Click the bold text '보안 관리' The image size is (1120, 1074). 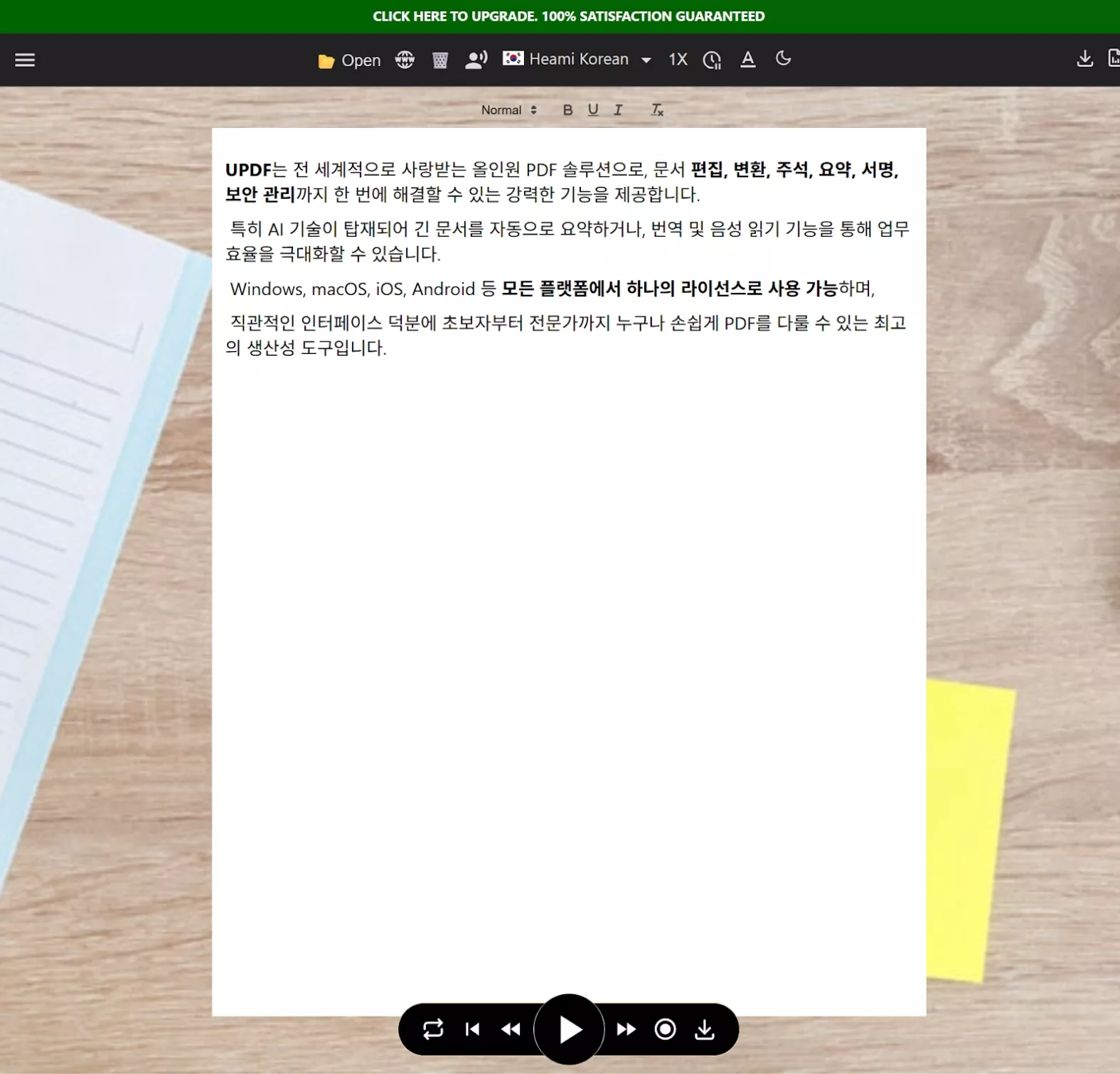pos(260,194)
